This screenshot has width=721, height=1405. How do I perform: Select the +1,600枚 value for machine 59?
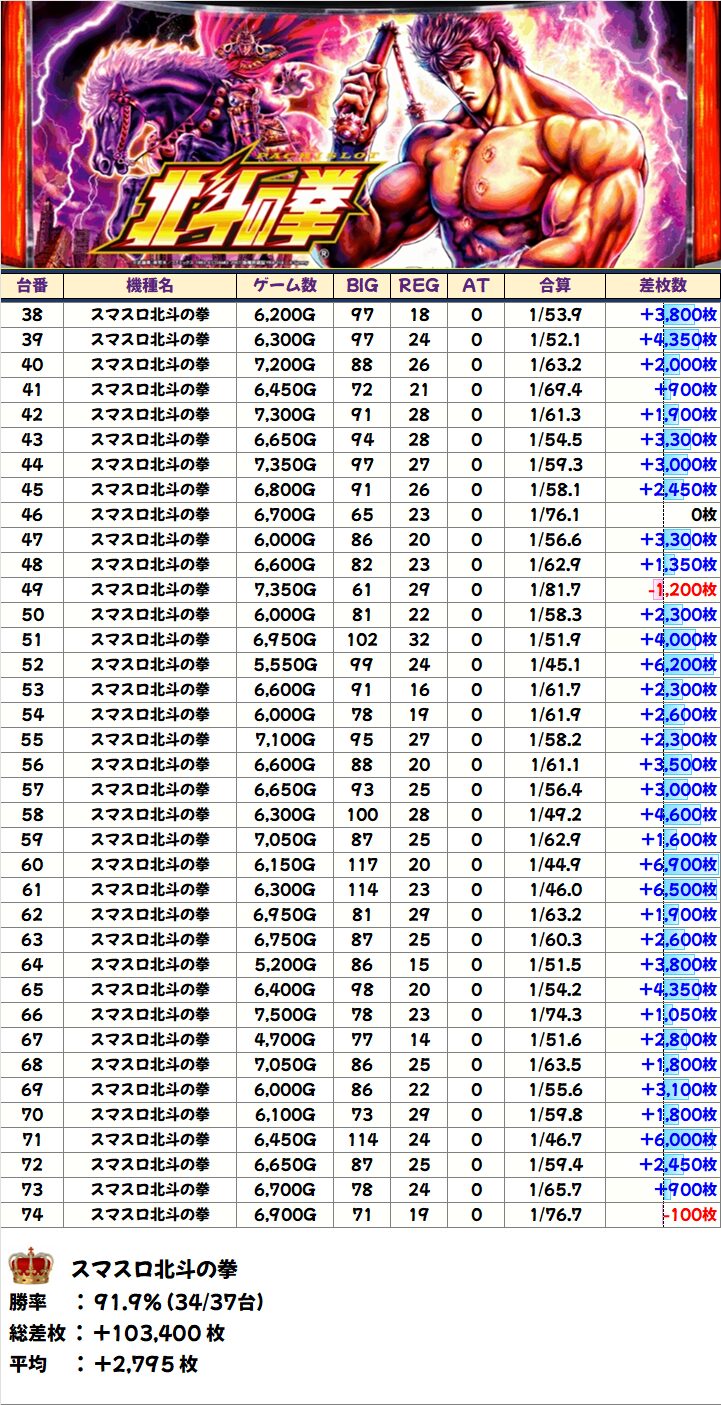[679, 839]
